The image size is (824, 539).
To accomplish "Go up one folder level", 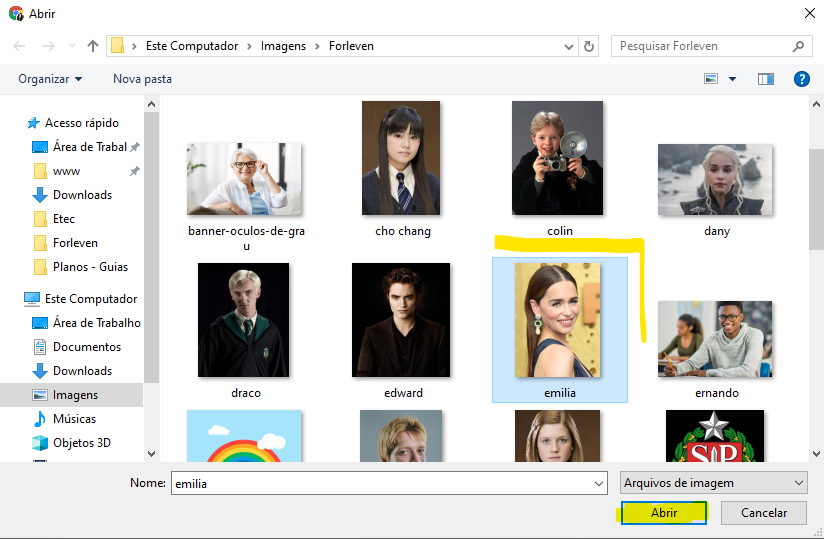I will (x=93, y=46).
